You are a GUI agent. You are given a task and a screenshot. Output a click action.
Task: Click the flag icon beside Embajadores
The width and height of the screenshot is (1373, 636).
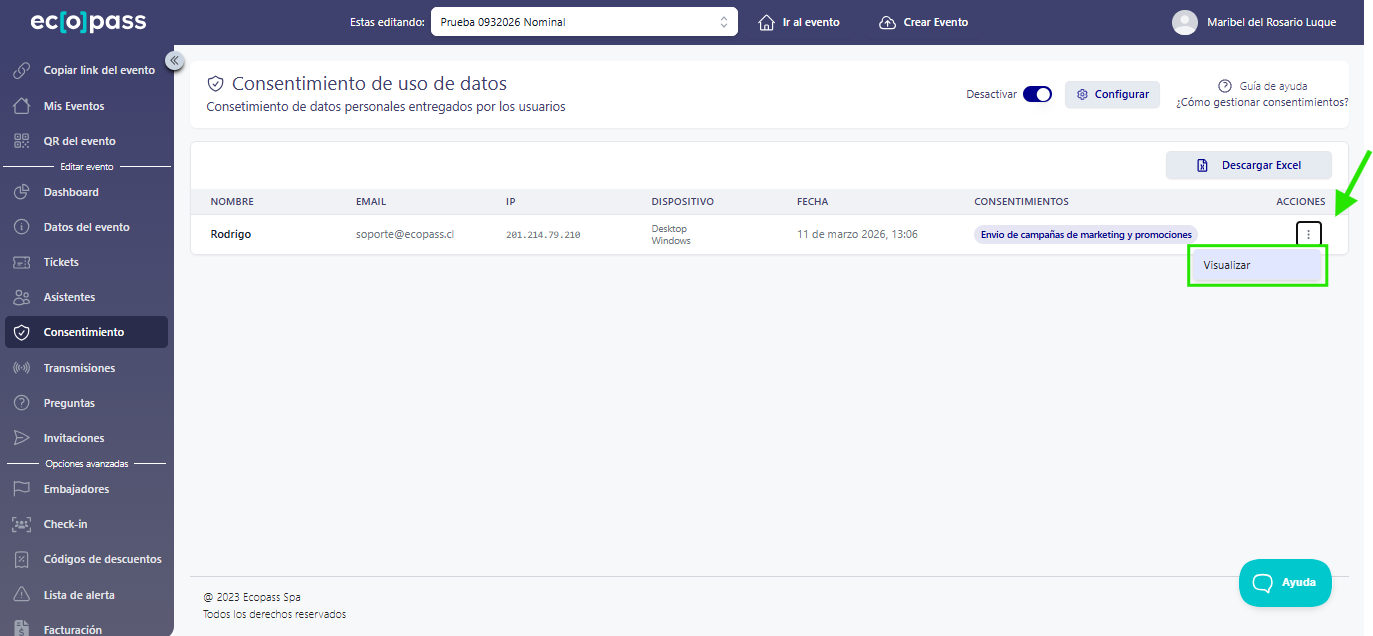[x=21, y=489]
